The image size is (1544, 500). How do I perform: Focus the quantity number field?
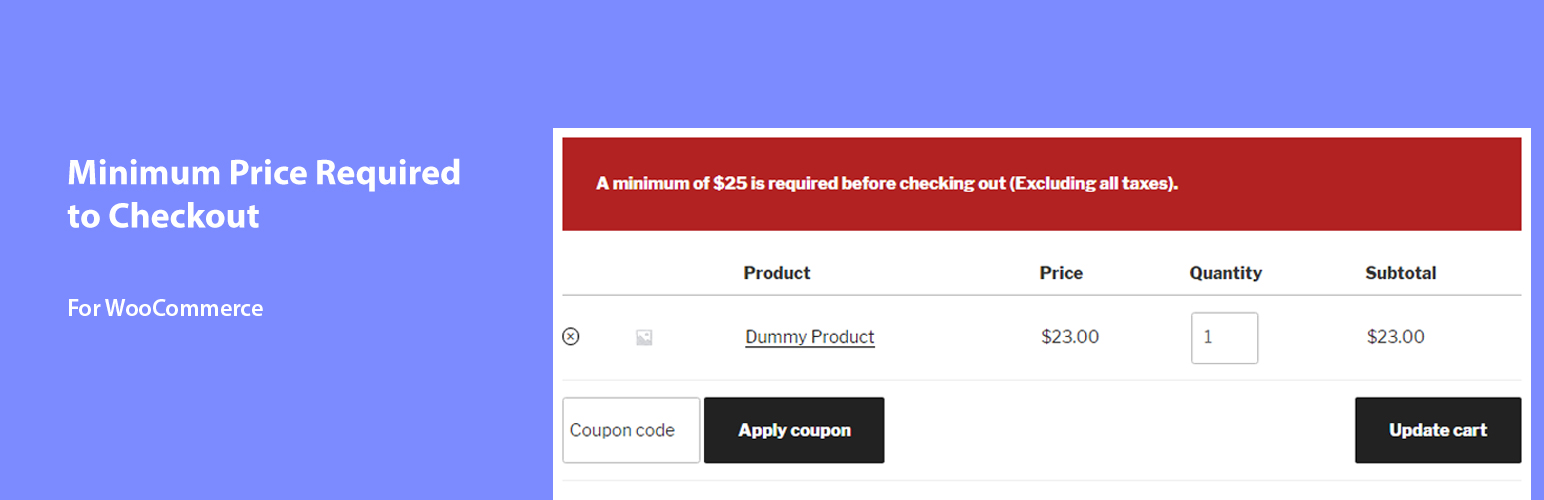(1224, 338)
